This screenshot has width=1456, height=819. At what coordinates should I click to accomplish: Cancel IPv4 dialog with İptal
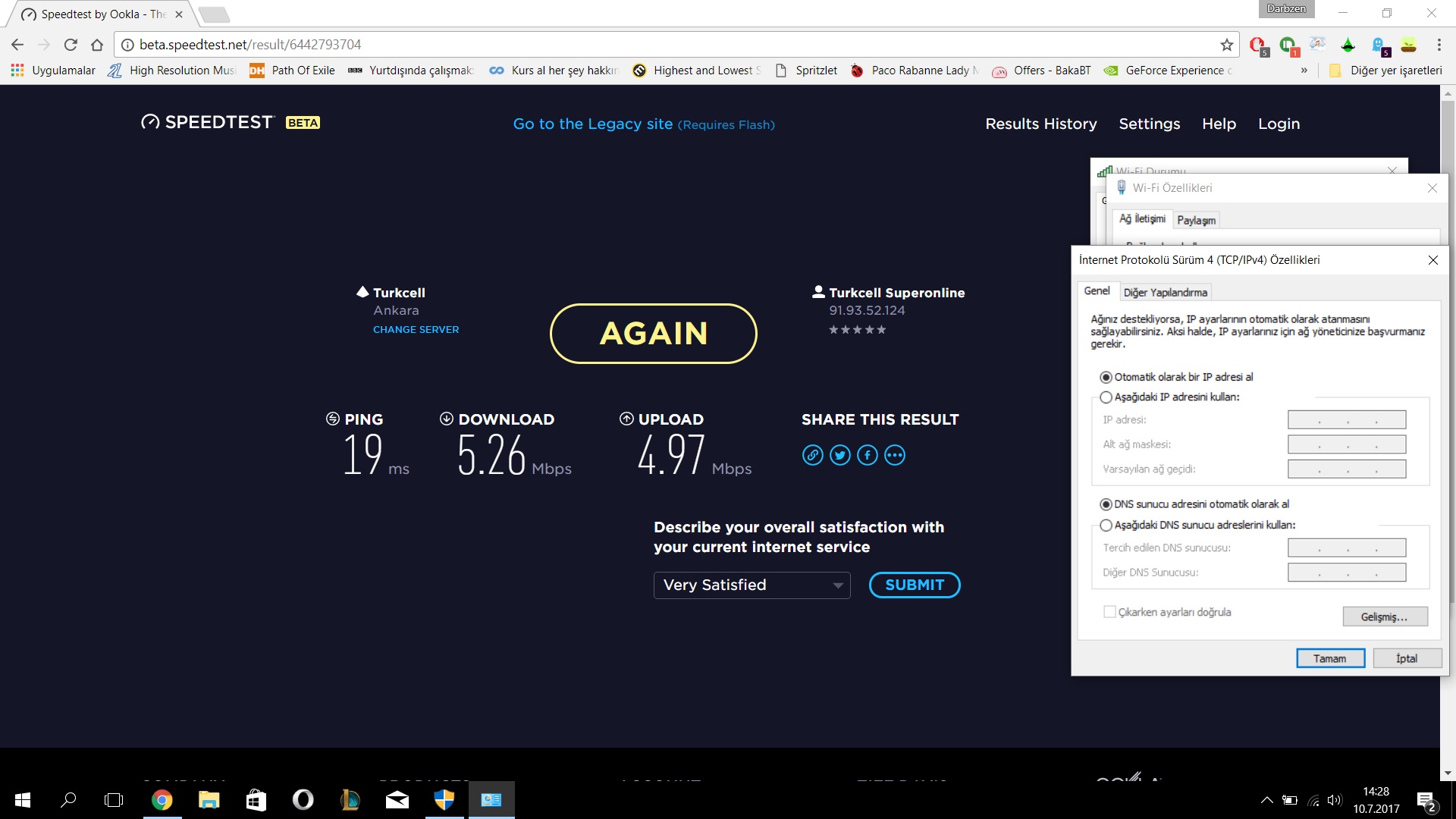coord(1407,658)
